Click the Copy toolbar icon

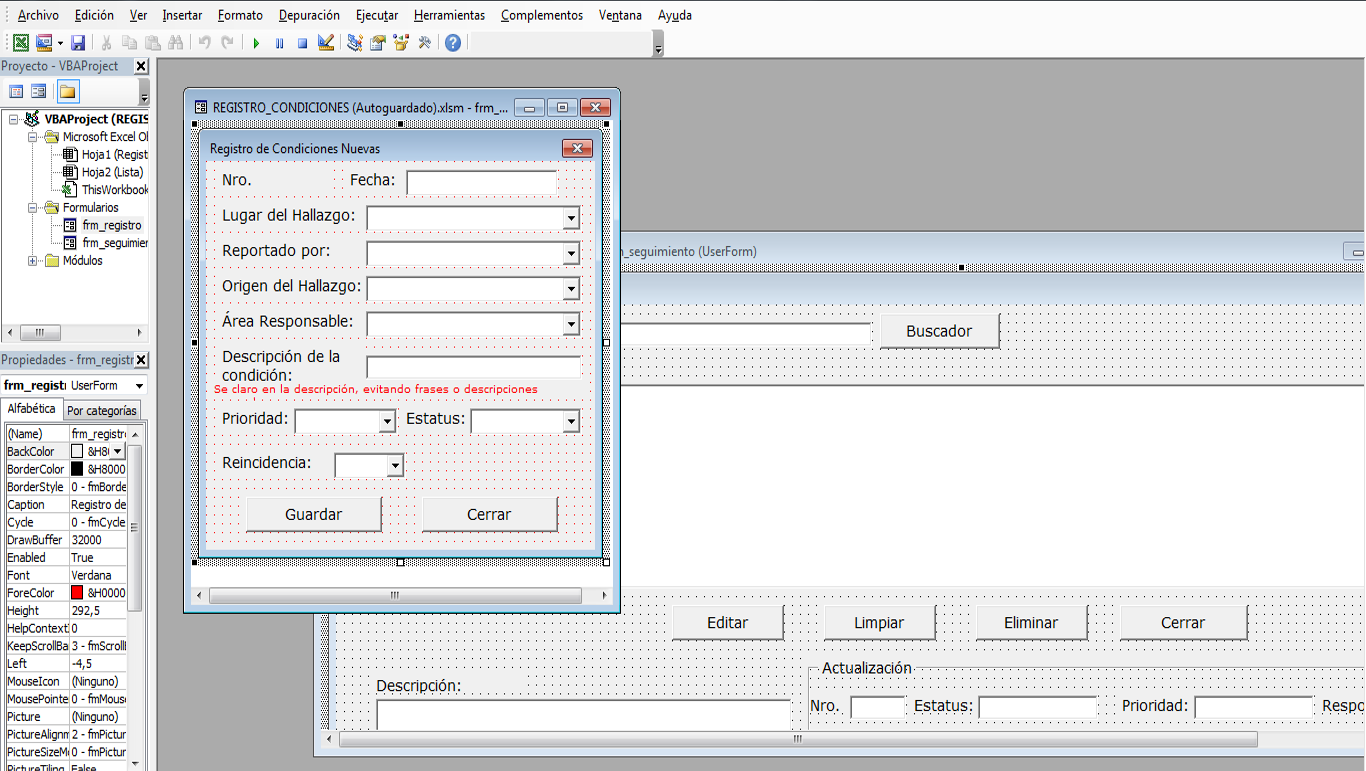point(129,43)
